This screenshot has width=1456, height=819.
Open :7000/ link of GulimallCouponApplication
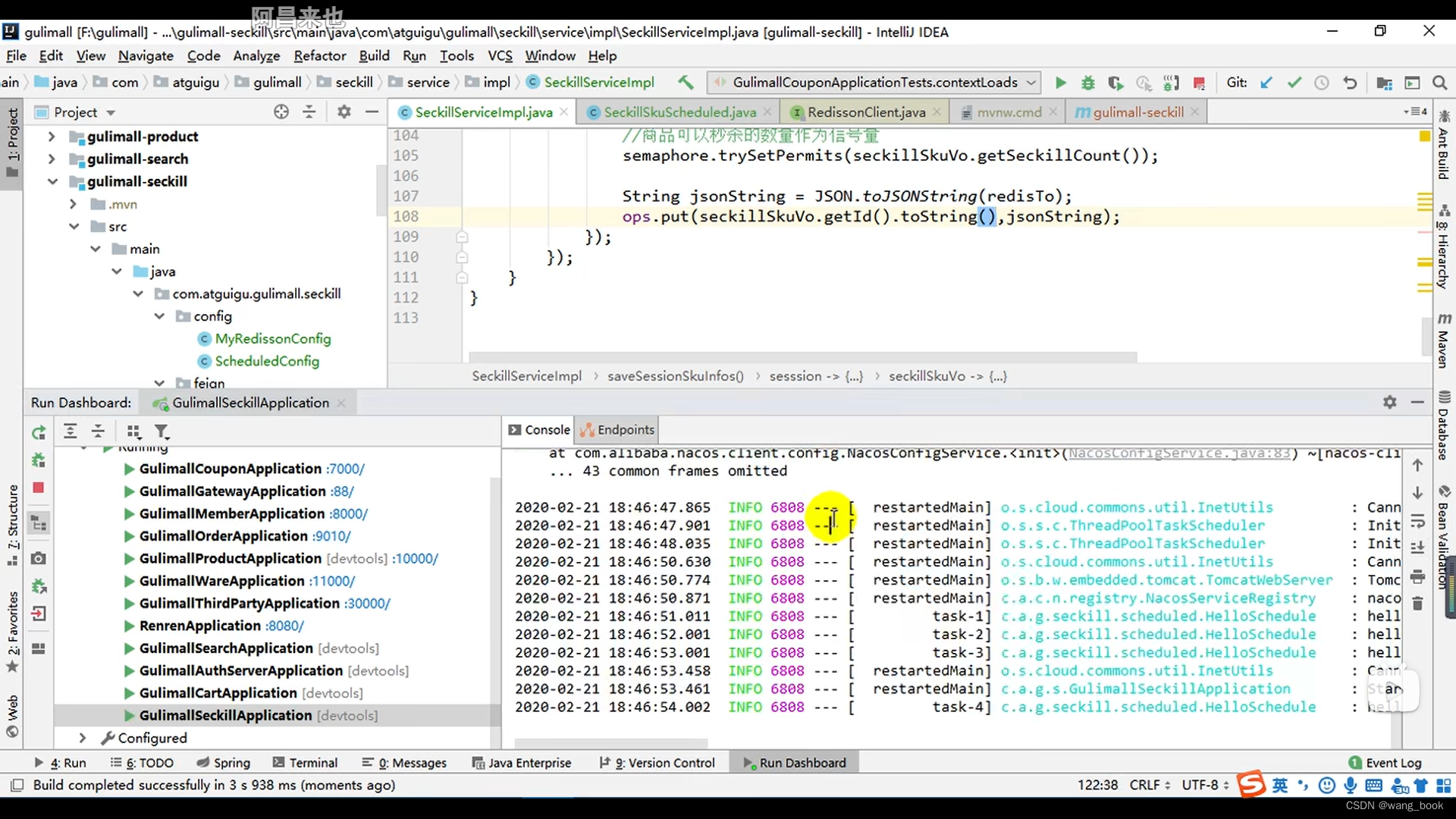click(x=345, y=469)
